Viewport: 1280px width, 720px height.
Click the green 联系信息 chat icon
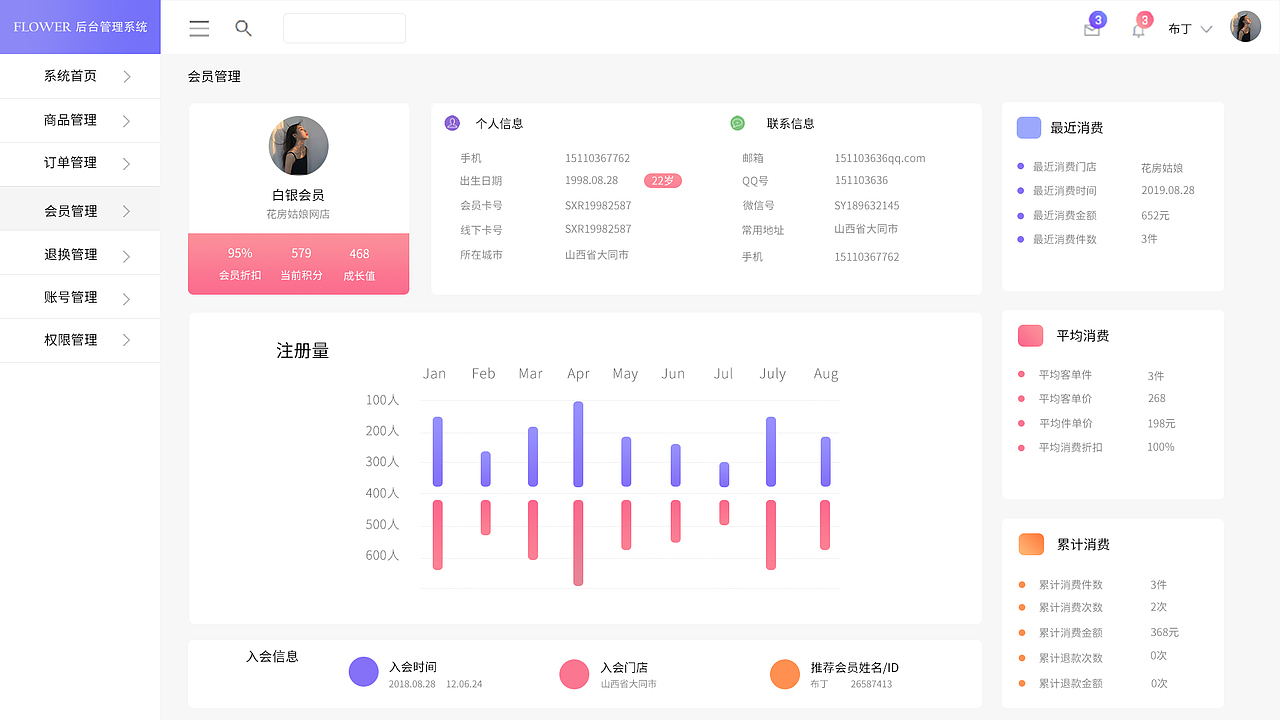737,122
